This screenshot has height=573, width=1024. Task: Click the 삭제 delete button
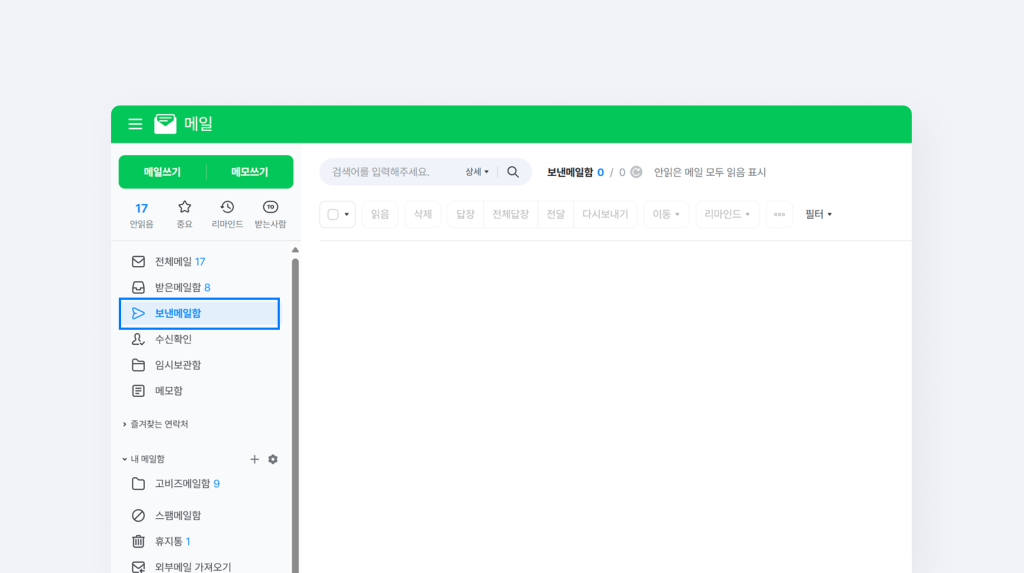[x=423, y=214]
